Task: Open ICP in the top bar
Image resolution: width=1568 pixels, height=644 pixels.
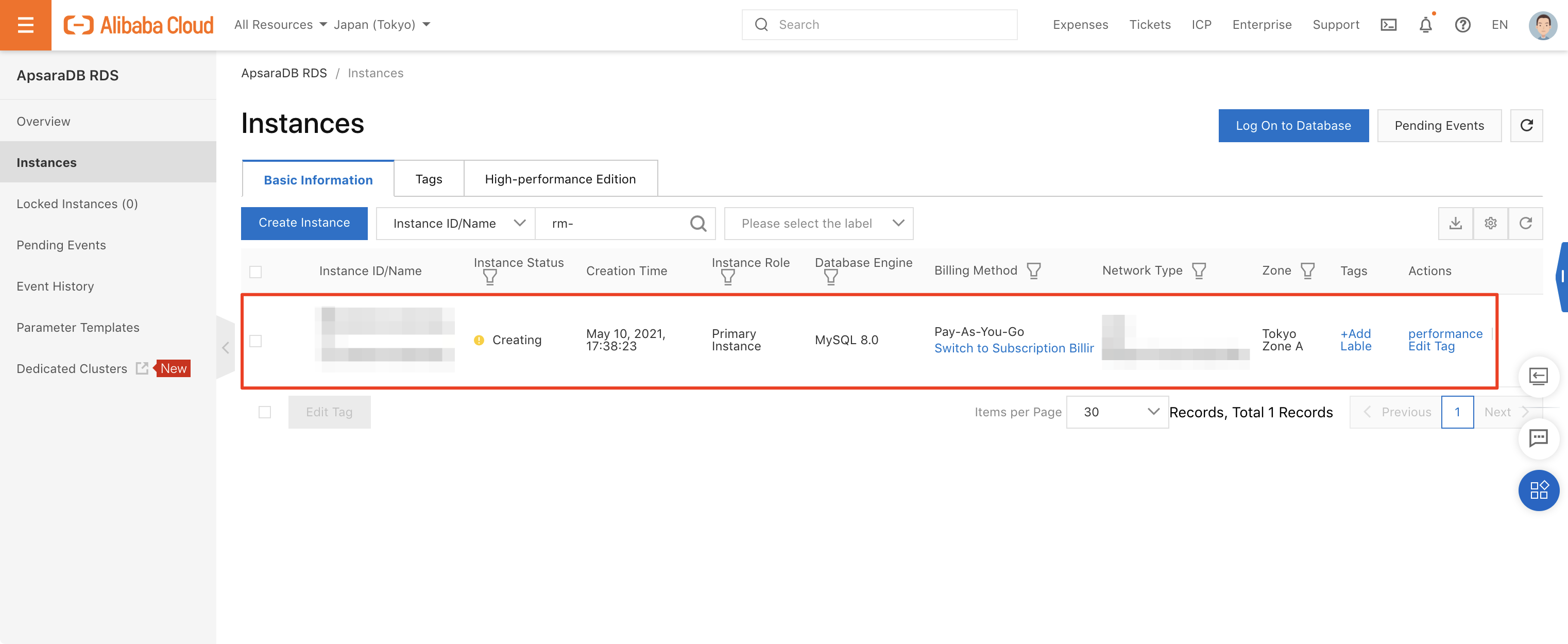Action: pyautogui.click(x=1201, y=25)
